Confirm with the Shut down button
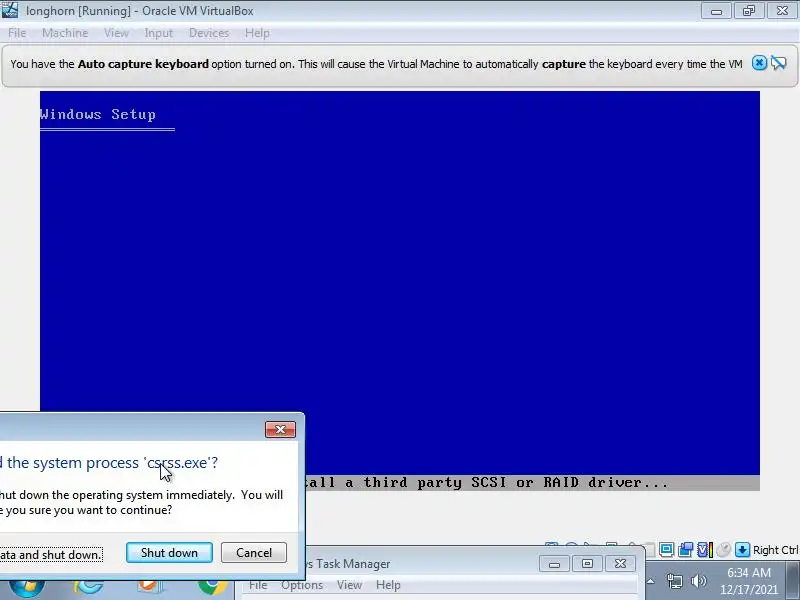Screen dimensions: 800x600 [x=169, y=553]
